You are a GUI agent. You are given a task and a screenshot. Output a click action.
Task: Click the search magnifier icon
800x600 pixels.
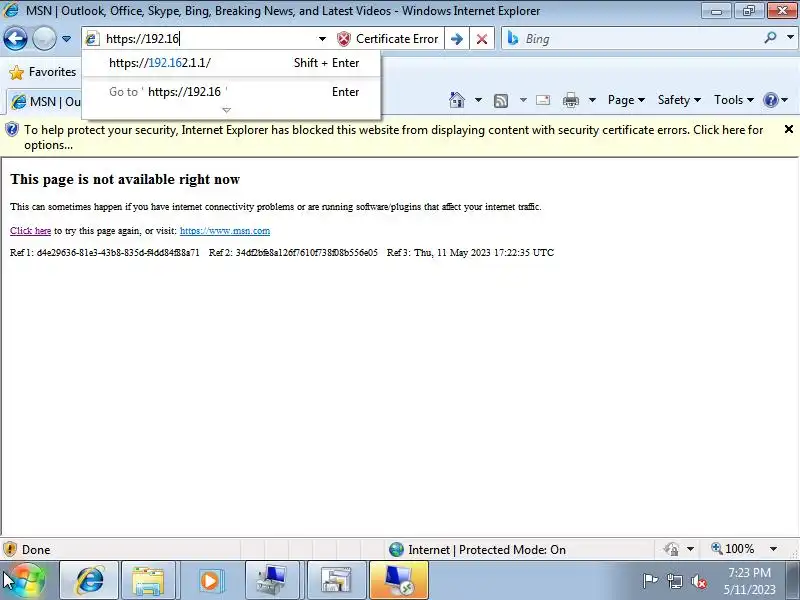[x=770, y=37]
